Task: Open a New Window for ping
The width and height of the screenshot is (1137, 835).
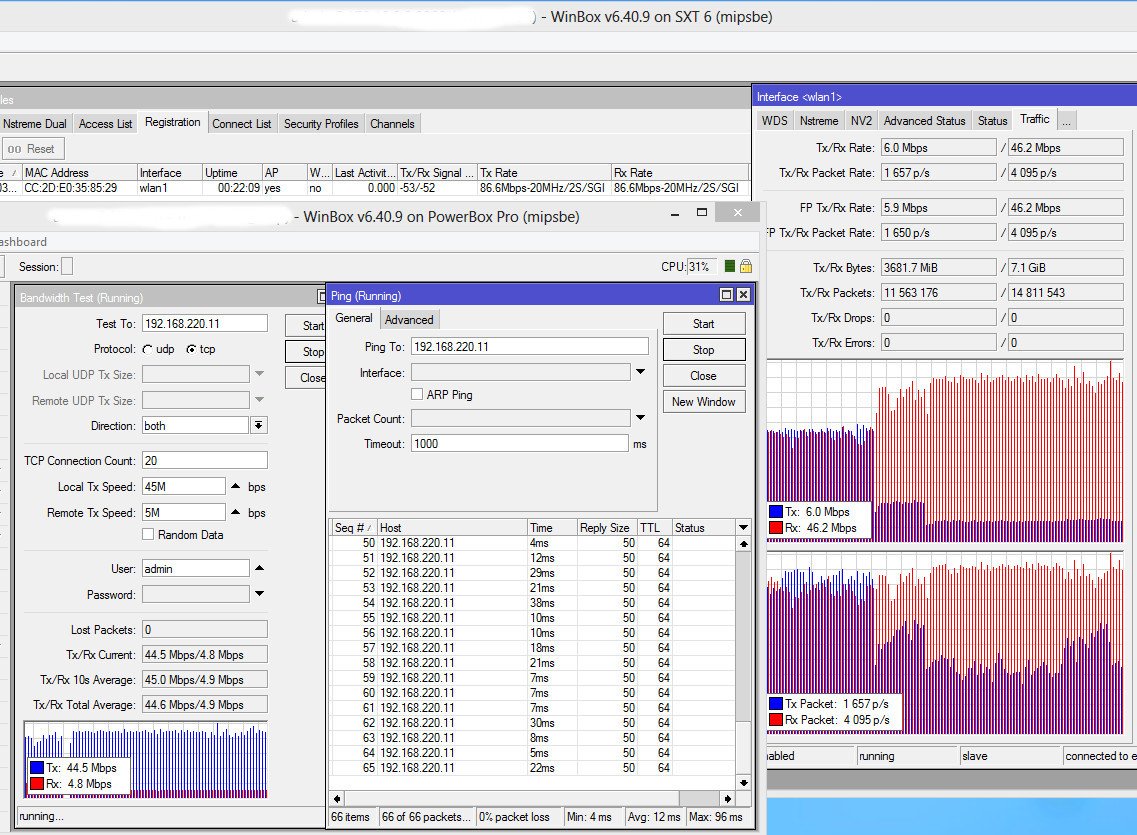Action: coord(703,402)
